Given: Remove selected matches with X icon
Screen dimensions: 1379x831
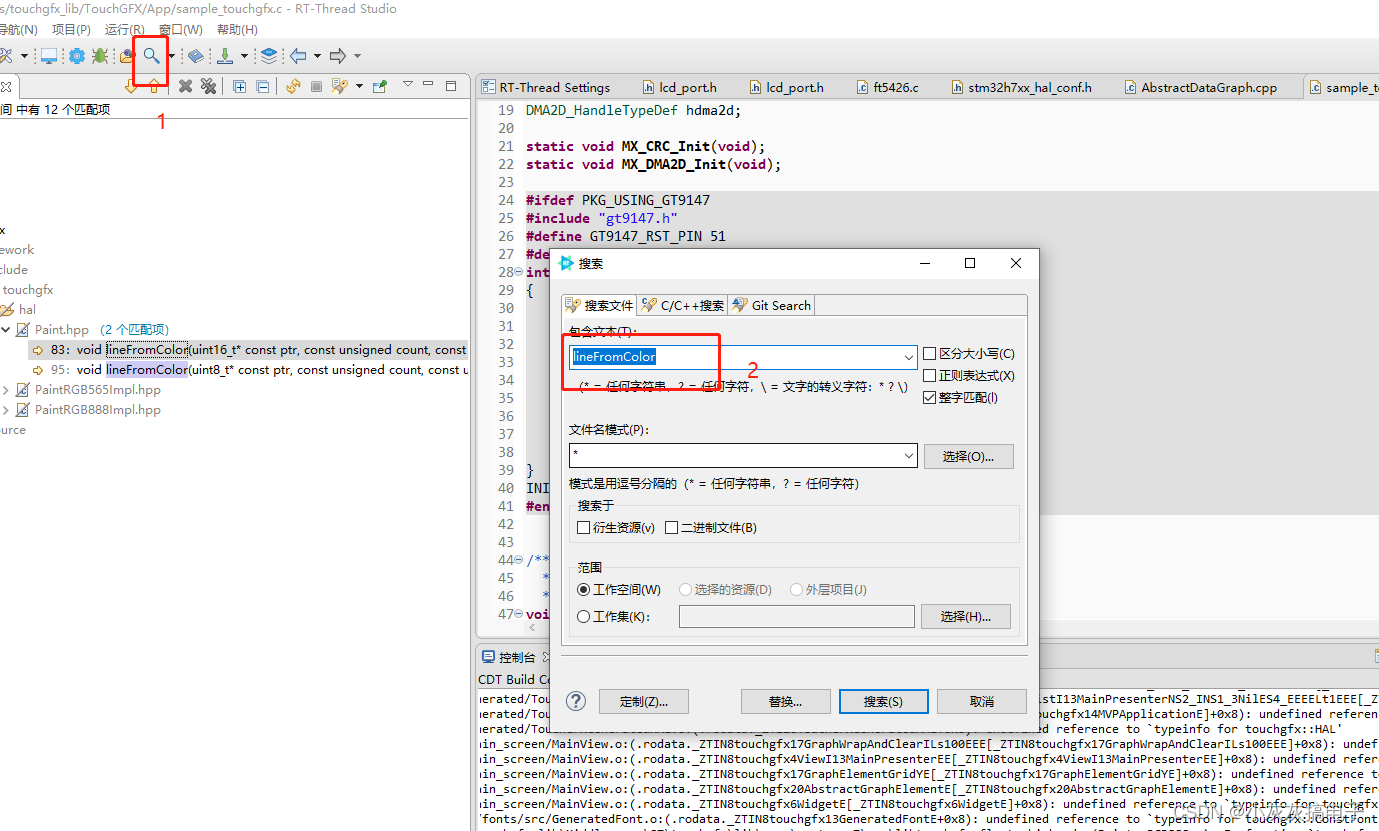Looking at the screenshot, I should pyautogui.click(x=185, y=87).
